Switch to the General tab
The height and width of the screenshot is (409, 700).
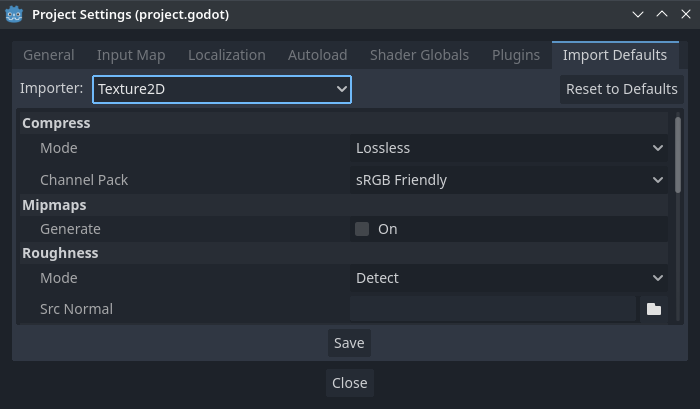tap(49, 55)
